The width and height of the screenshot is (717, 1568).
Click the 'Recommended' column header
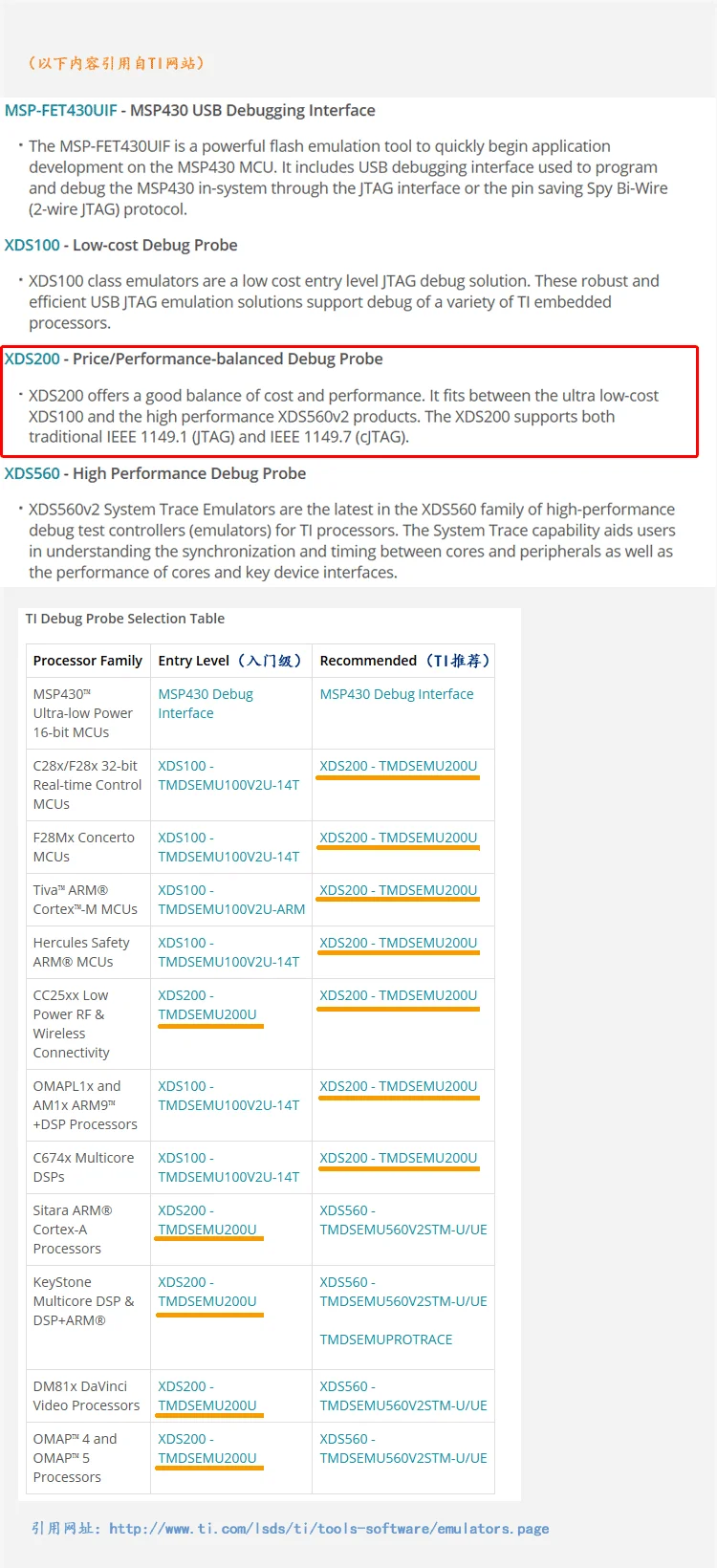click(x=405, y=661)
